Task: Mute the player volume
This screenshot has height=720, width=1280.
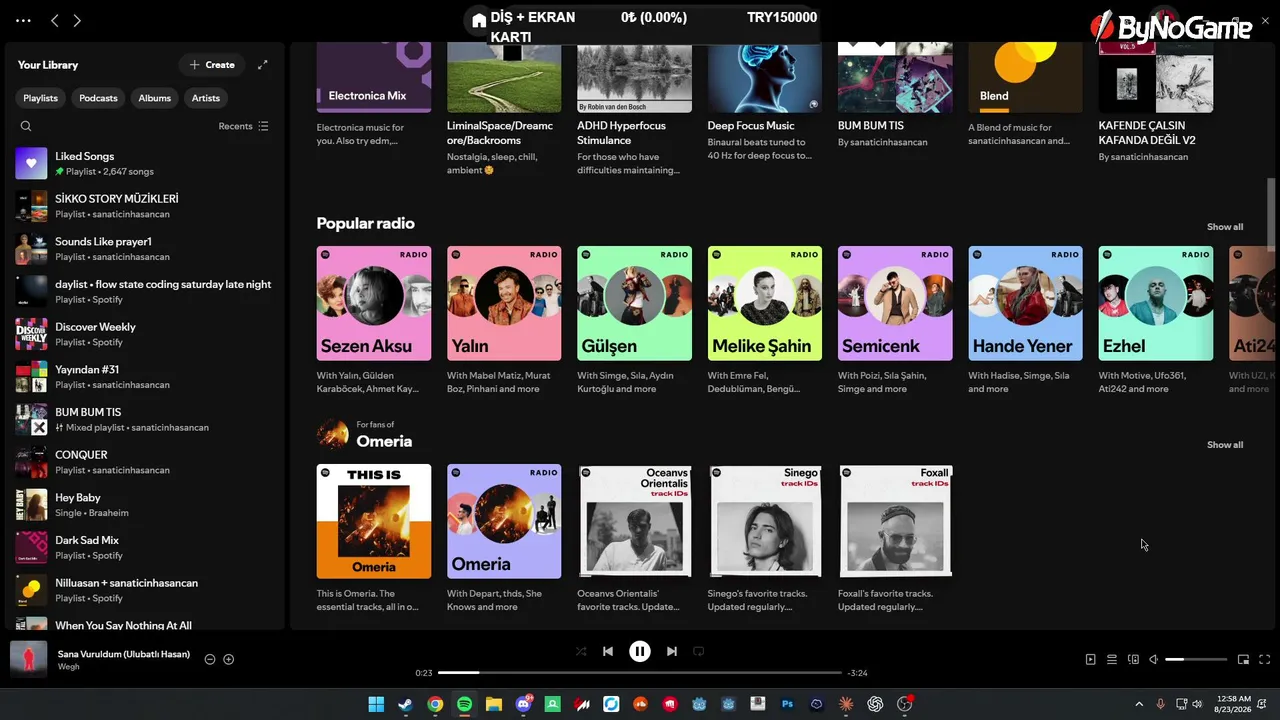Action: (1153, 659)
